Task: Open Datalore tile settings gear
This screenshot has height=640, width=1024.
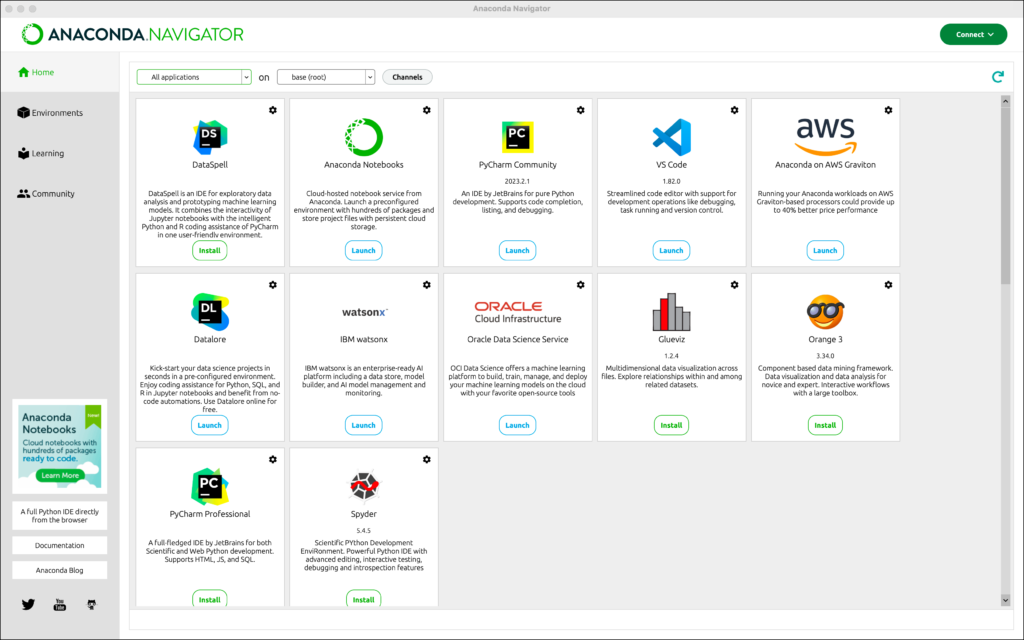Action: (x=273, y=285)
